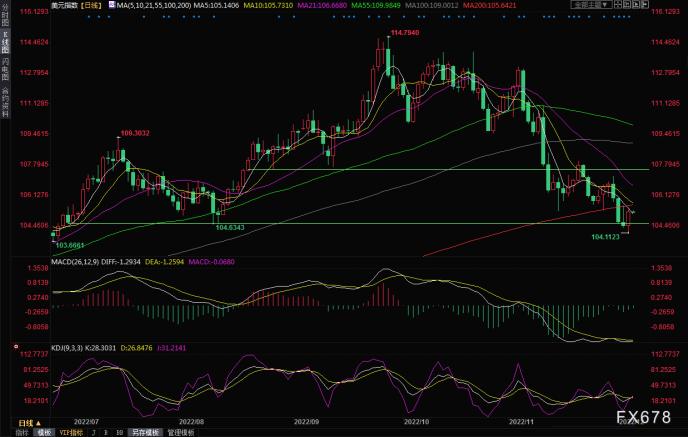
Task: Click the MA indicator settings icon
Action: coord(112,5)
